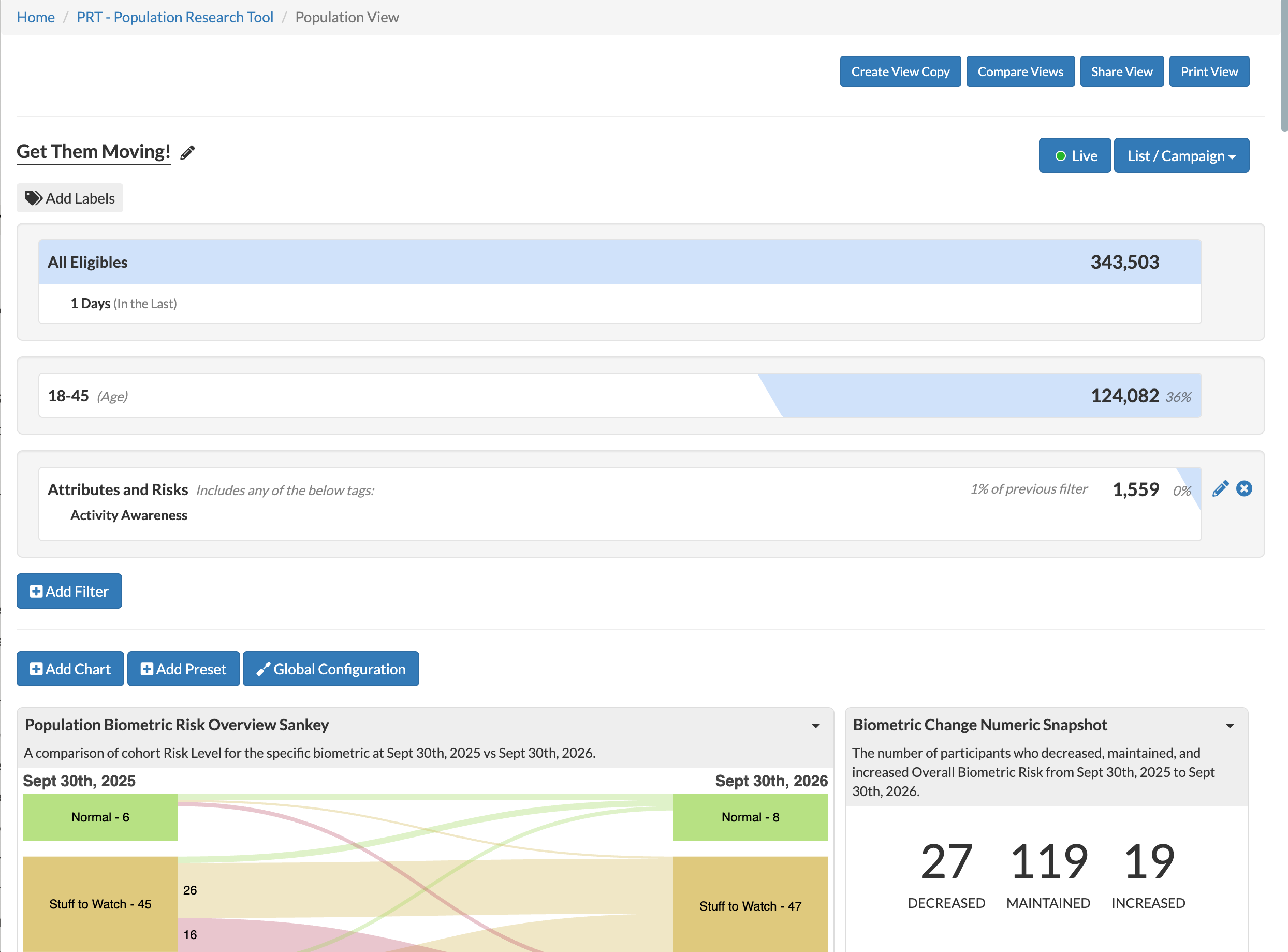This screenshot has height=952, width=1288.
Task: Click the Population View breadcrumb text
Action: [347, 17]
